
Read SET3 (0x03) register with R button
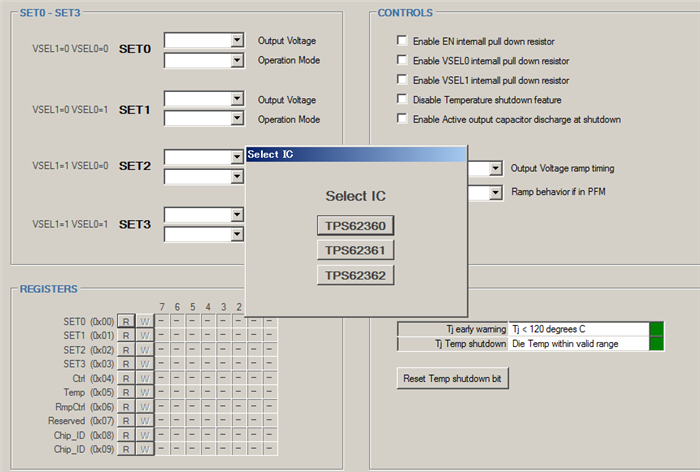point(126,364)
